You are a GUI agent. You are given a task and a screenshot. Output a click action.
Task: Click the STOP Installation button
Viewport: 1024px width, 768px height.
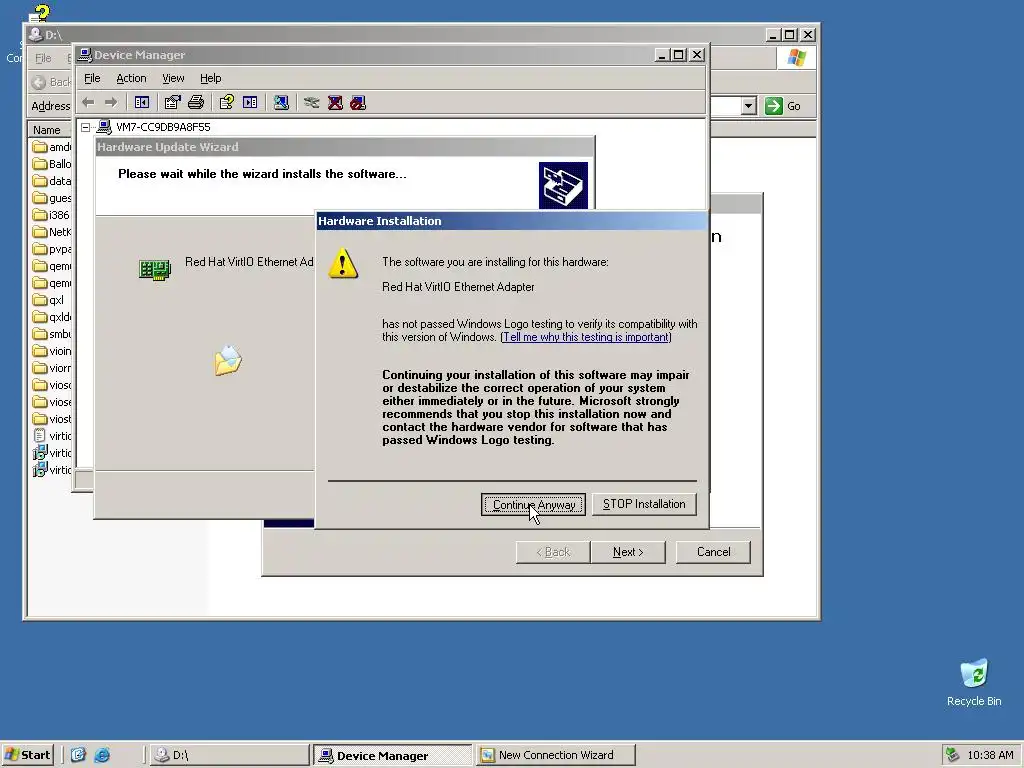pyautogui.click(x=644, y=504)
